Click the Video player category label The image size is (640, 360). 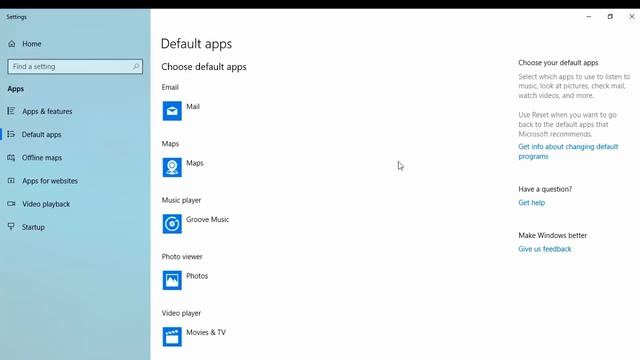tap(181, 313)
